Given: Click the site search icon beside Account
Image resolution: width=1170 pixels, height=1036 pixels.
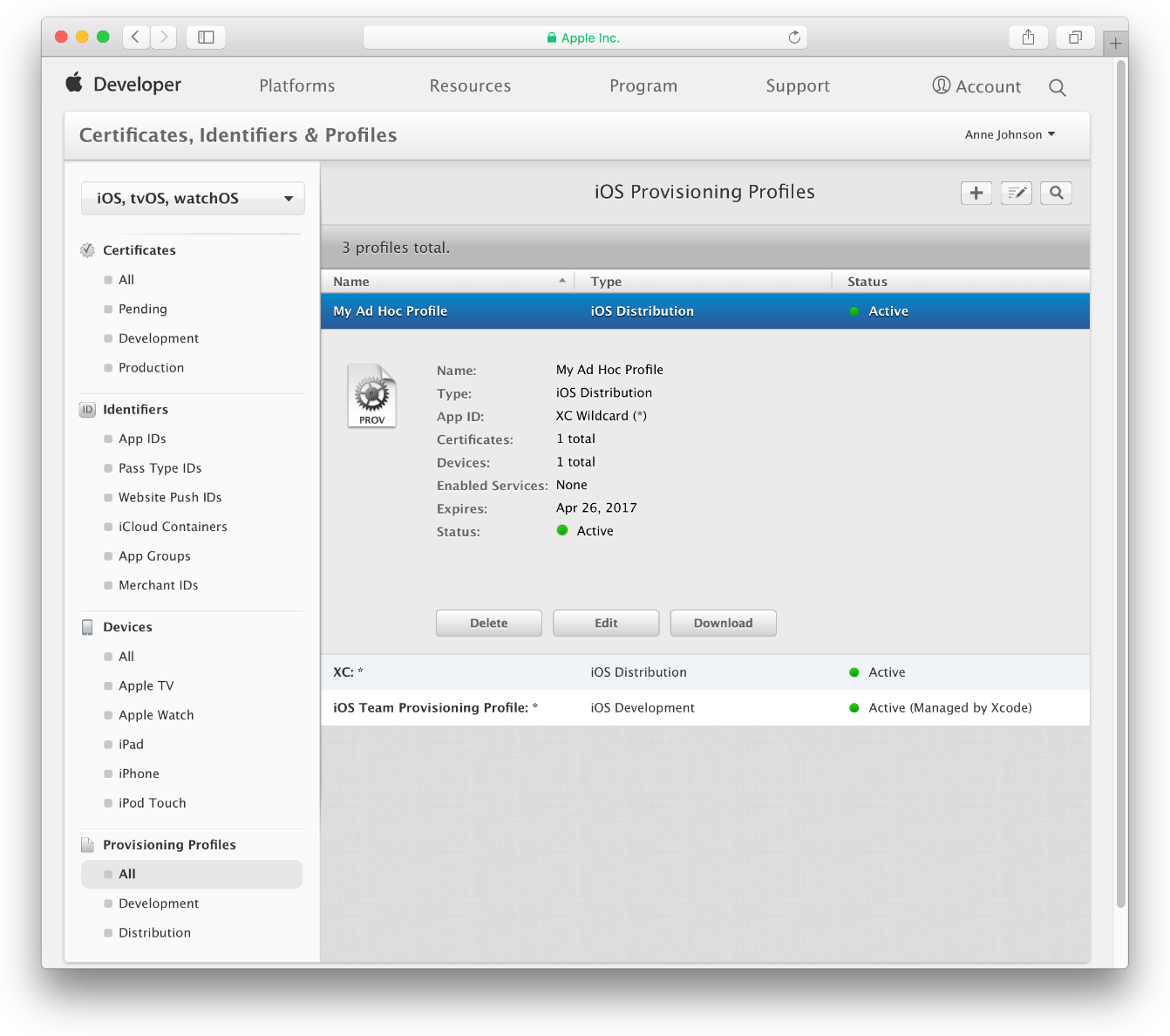Looking at the screenshot, I should click(x=1058, y=87).
